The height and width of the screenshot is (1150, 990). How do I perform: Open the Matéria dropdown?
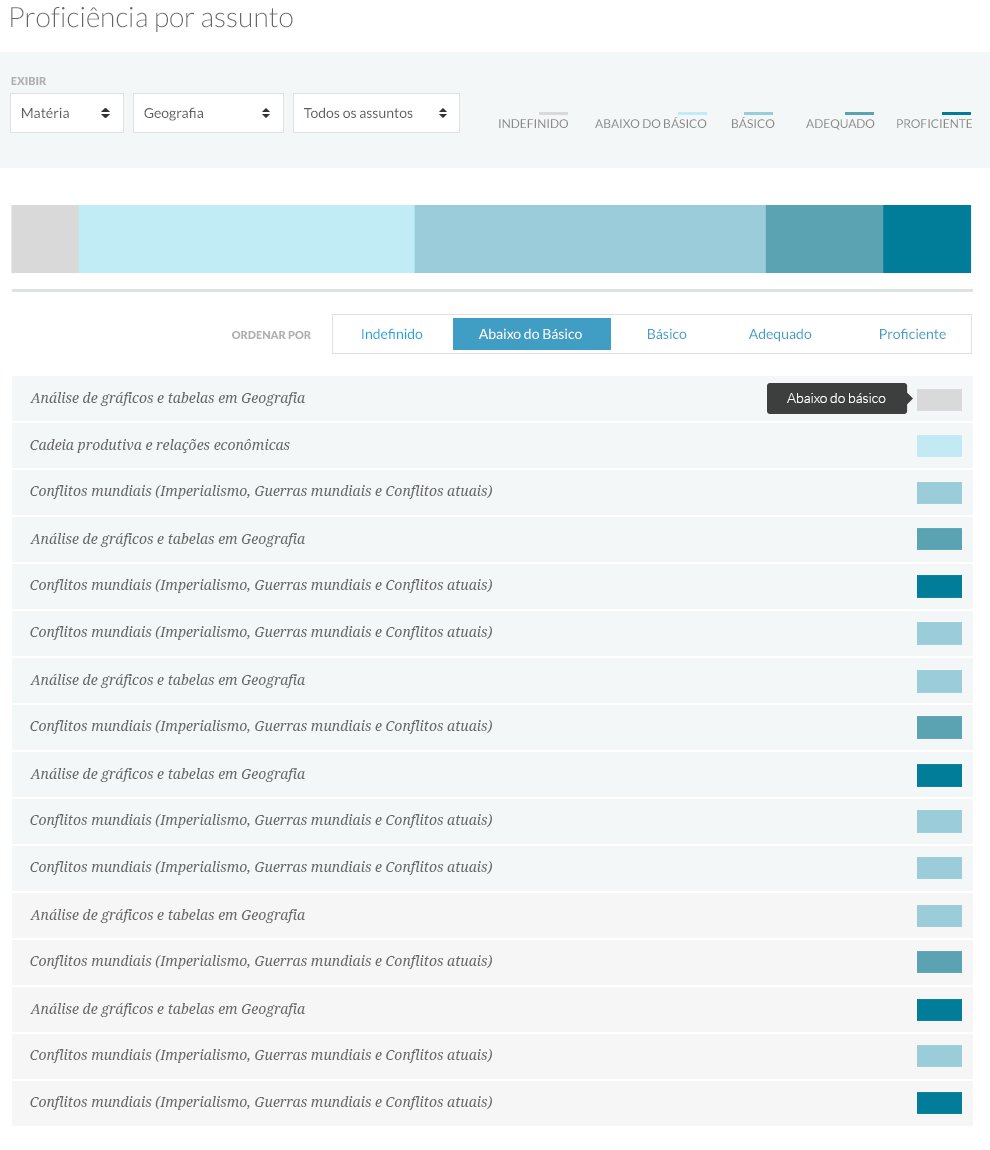click(x=66, y=113)
